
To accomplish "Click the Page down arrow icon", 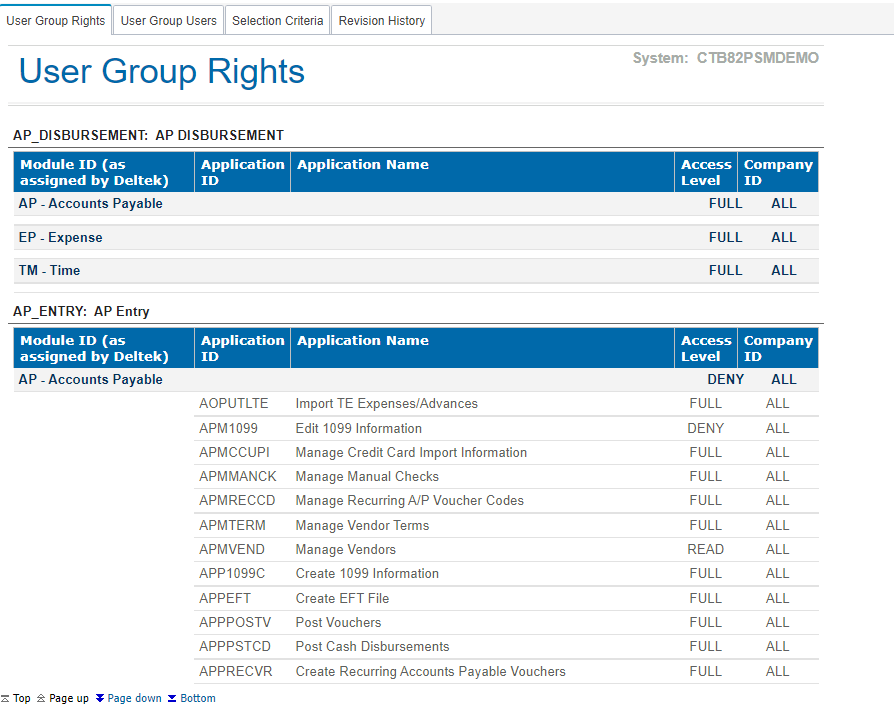I will click(100, 698).
